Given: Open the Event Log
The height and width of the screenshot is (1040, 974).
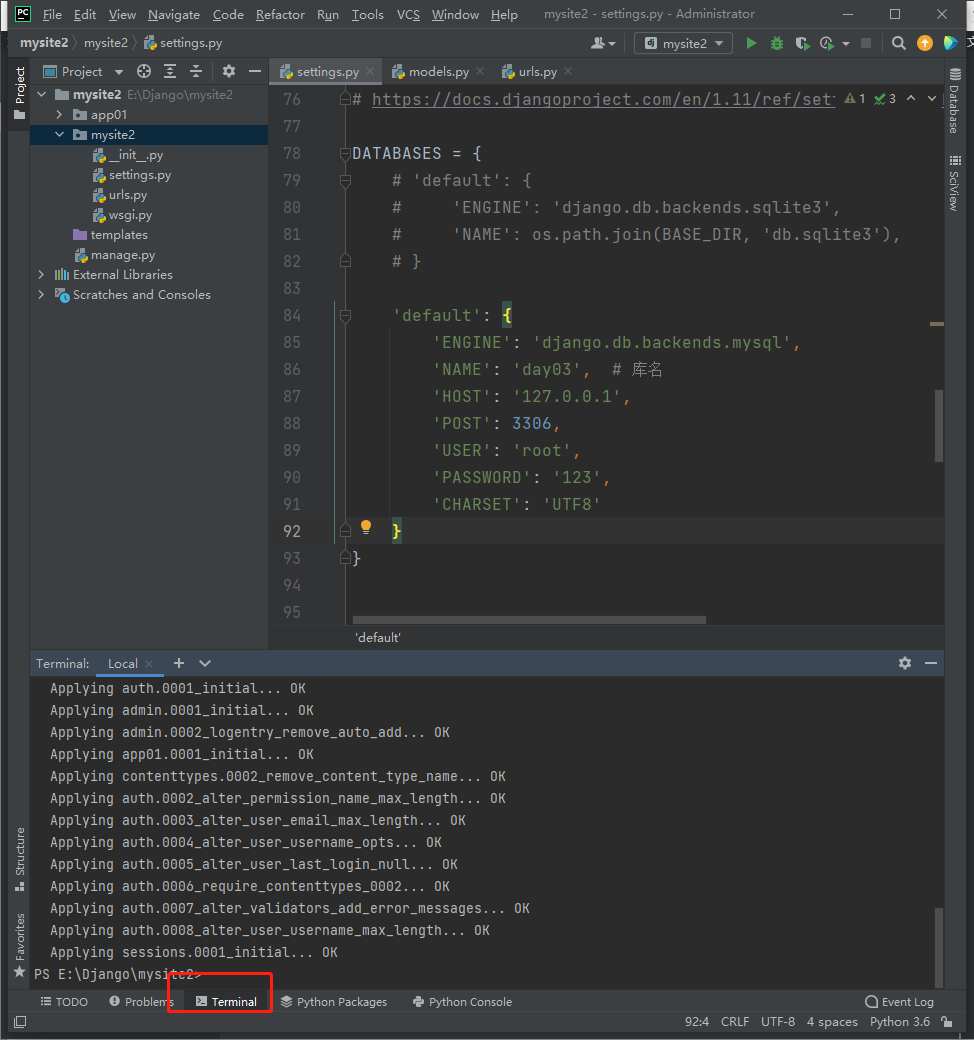Looking at the screenshot, I should point(900,1002).
